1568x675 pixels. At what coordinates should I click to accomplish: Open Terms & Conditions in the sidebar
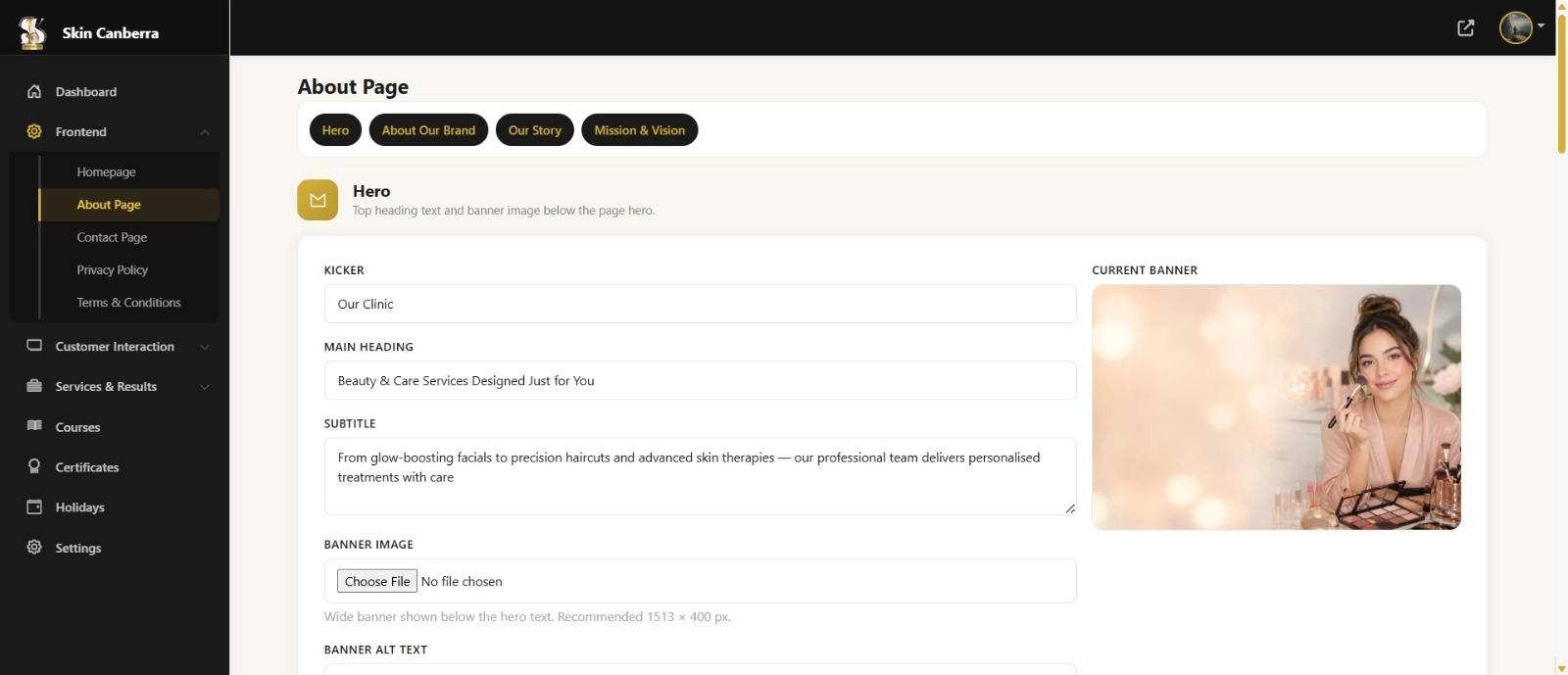click(x=129, y=303)
